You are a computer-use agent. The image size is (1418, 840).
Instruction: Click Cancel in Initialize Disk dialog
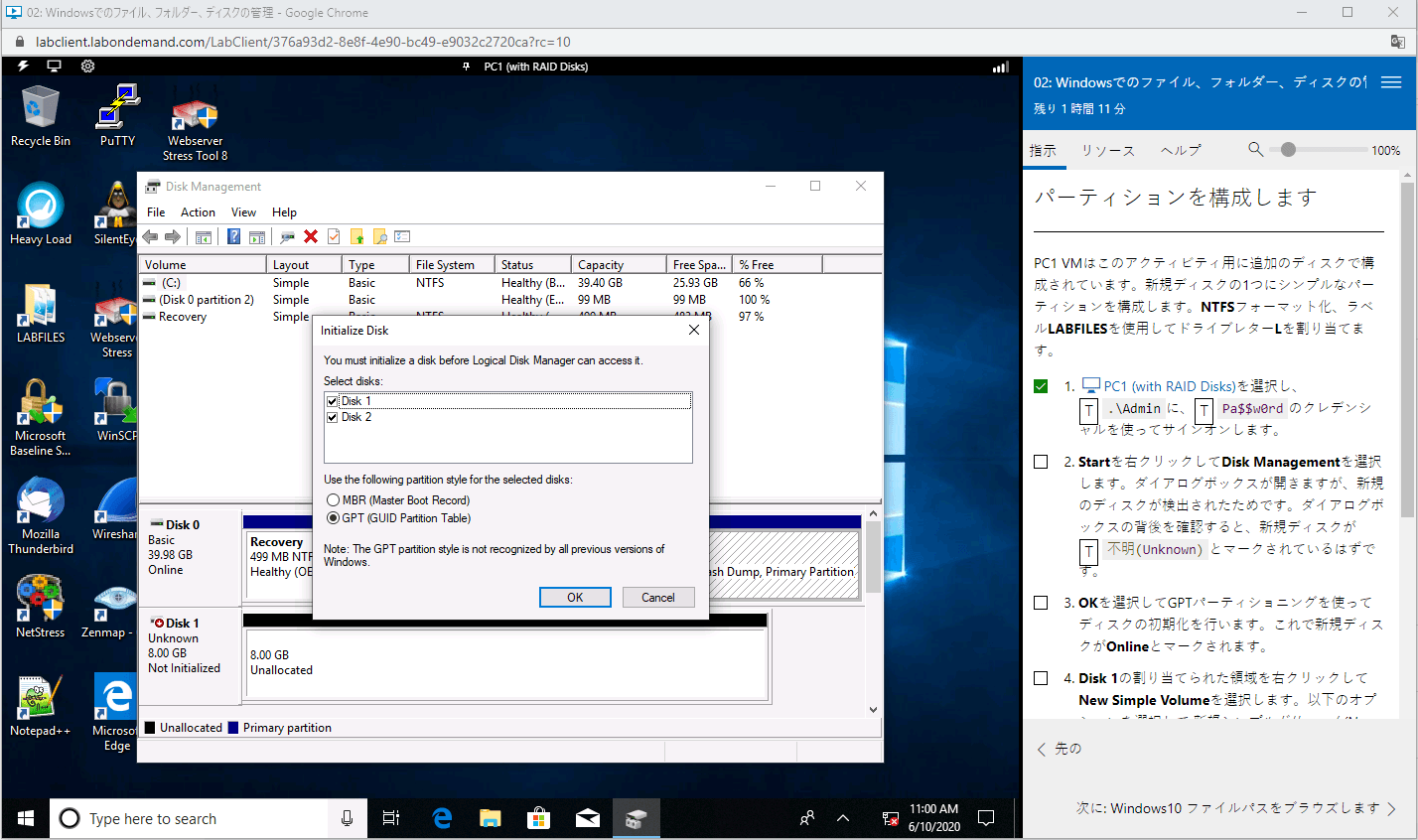pyautogui.click(x=657, y=597)
